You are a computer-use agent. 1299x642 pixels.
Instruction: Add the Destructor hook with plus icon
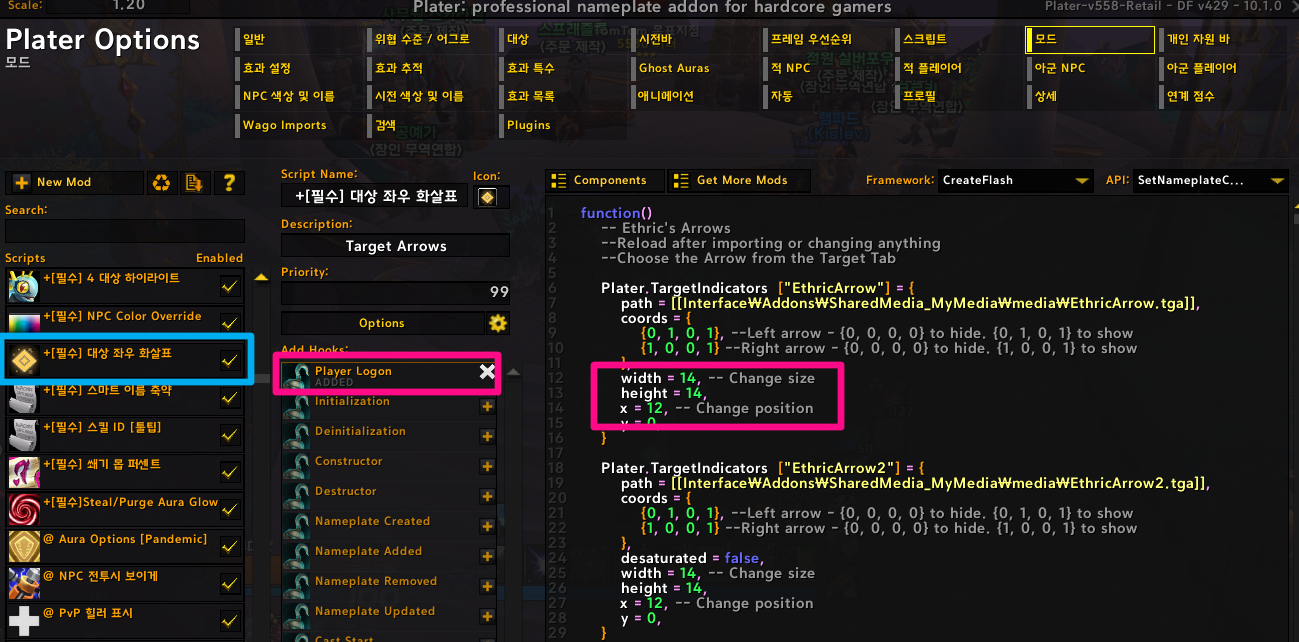click(x=487, y=496)
